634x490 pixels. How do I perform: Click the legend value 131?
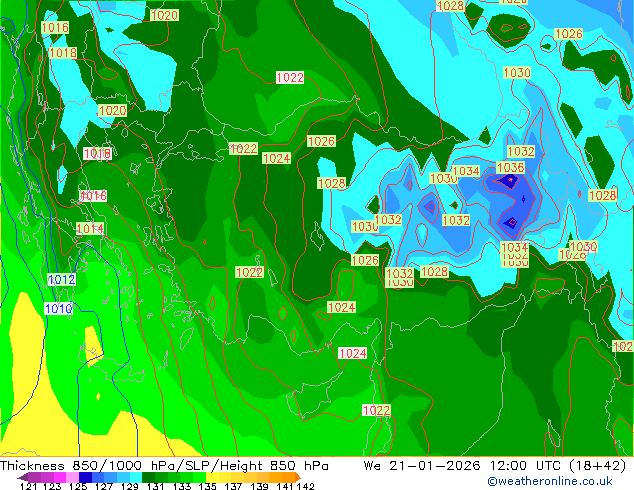pyautogui.click(x=156, y=486)
